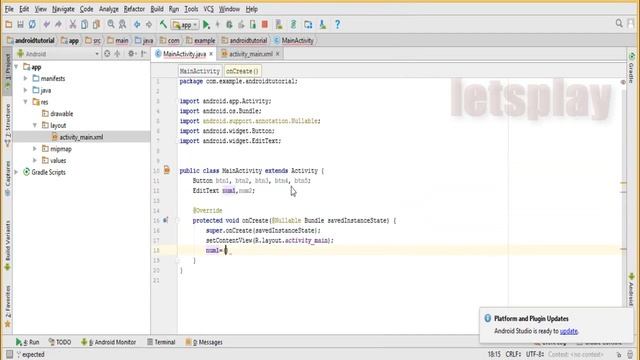Expand the Gradle Scripts node
The image size is (640, 360).
tap(16, 172)
